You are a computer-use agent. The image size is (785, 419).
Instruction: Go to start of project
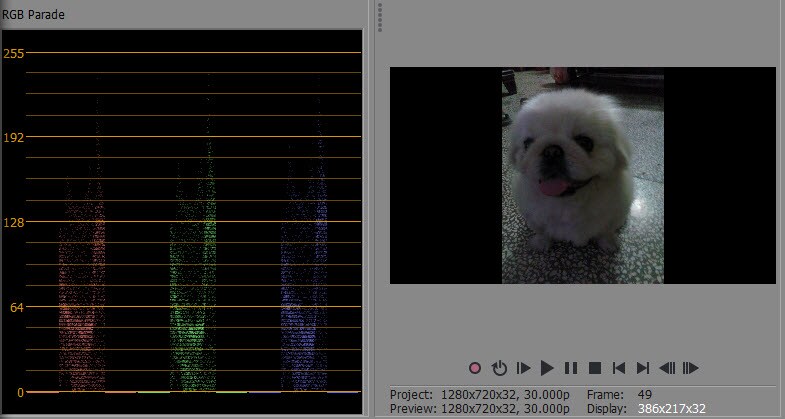click(619, 368)
